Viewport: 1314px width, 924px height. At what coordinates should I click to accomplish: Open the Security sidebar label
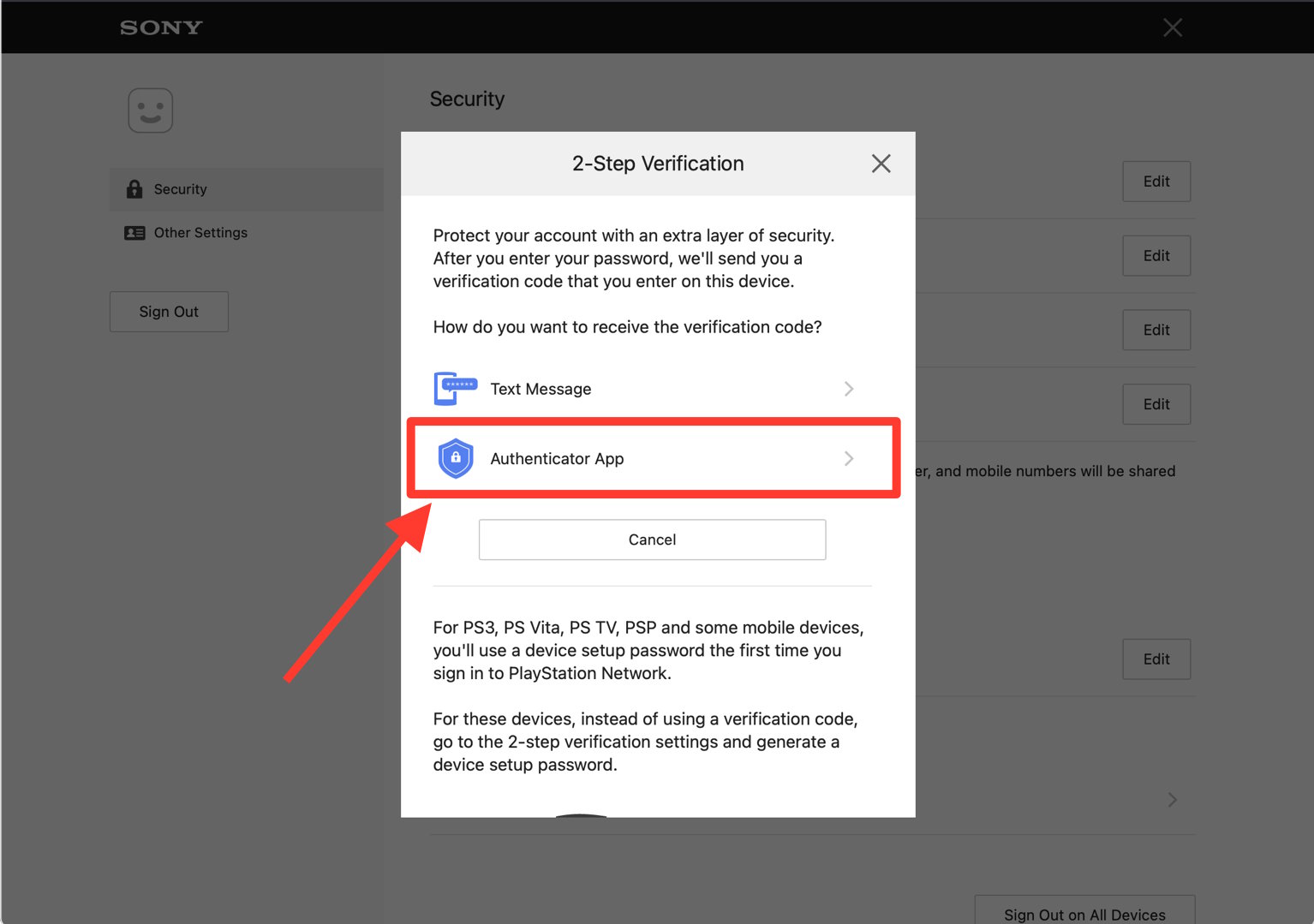pos(180,189)
